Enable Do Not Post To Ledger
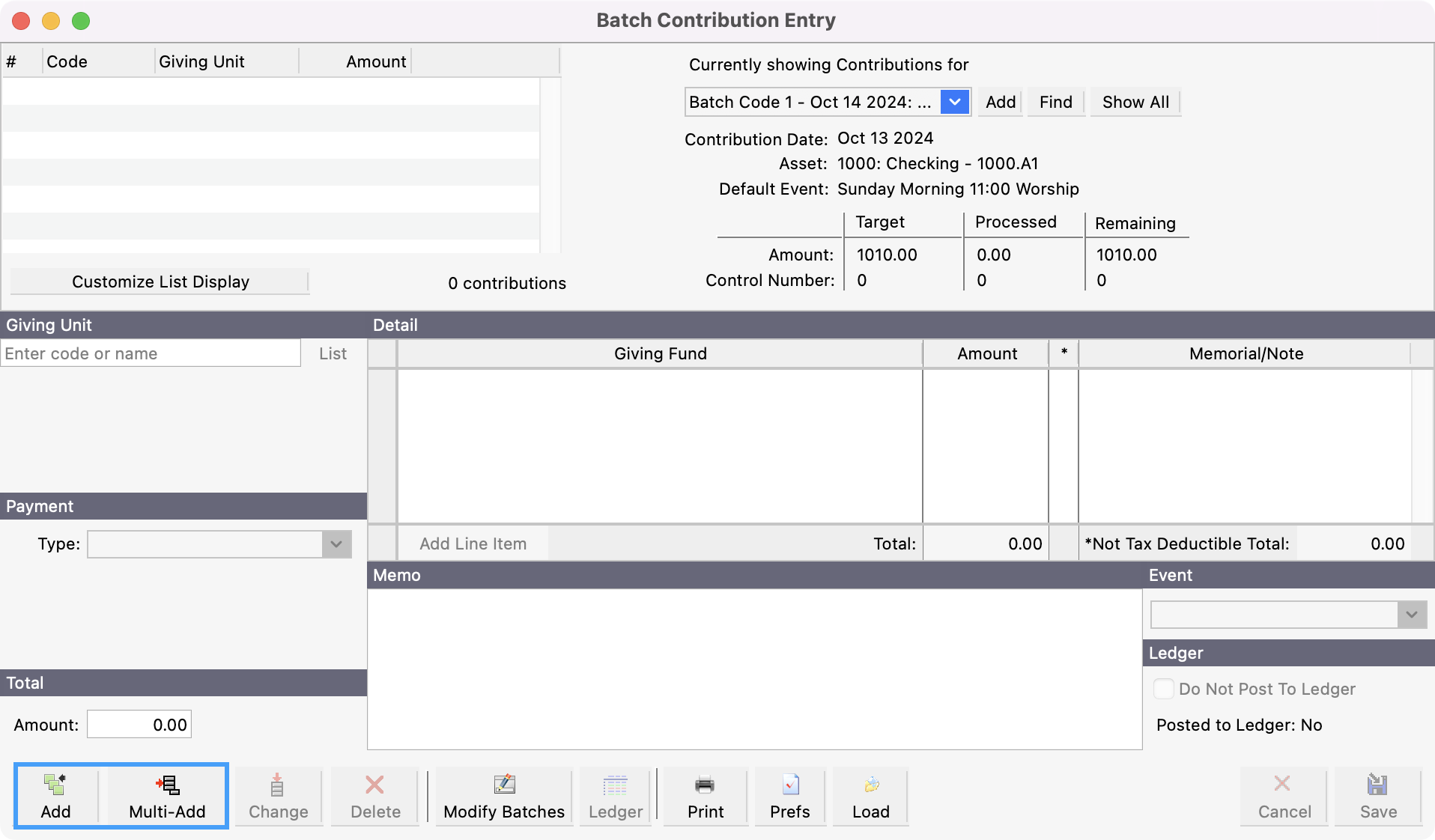The height and width of the screenshot is (840, 1435). [x=1164, y=689]
